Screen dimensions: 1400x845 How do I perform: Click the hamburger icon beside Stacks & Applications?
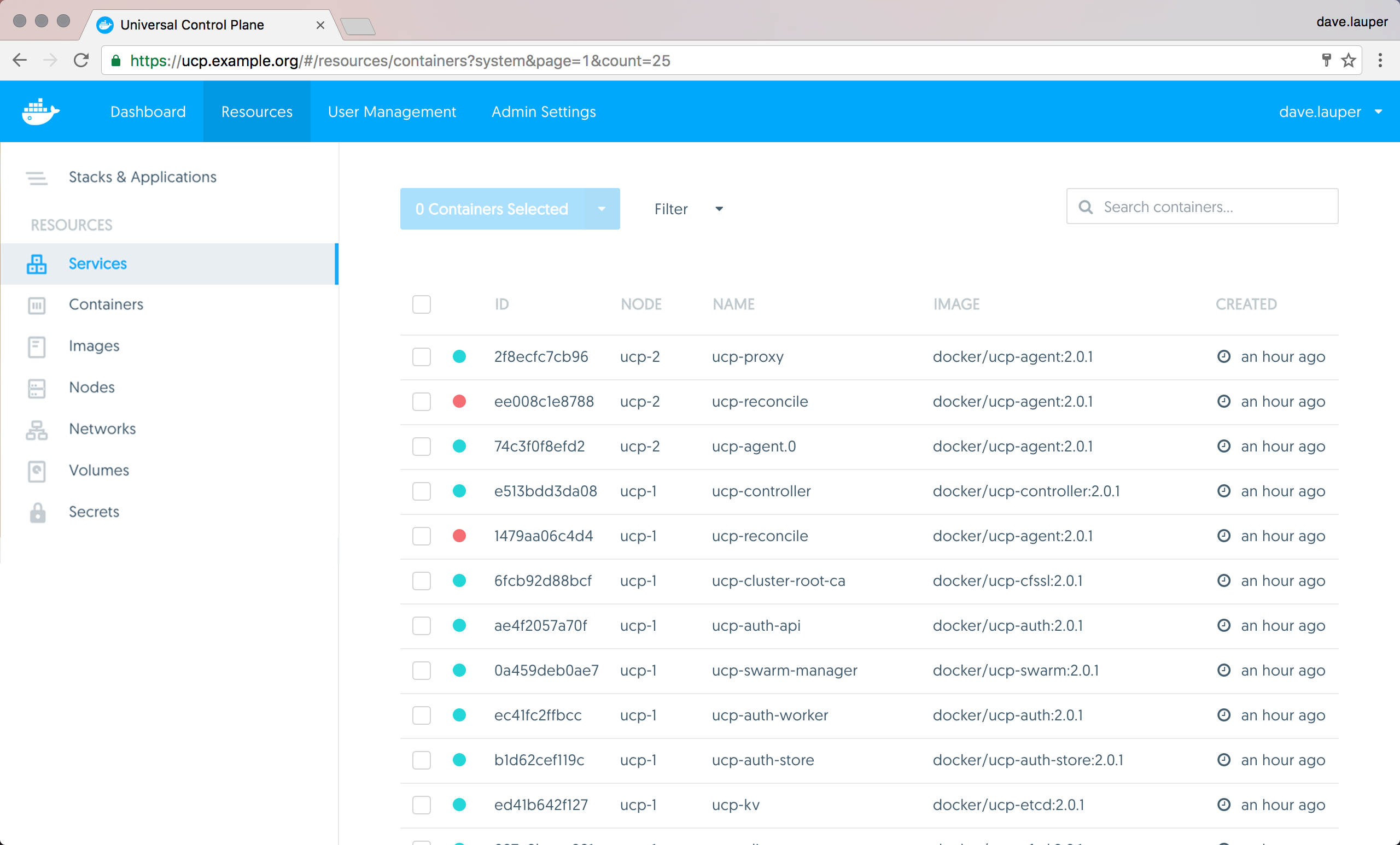[37, 178]
